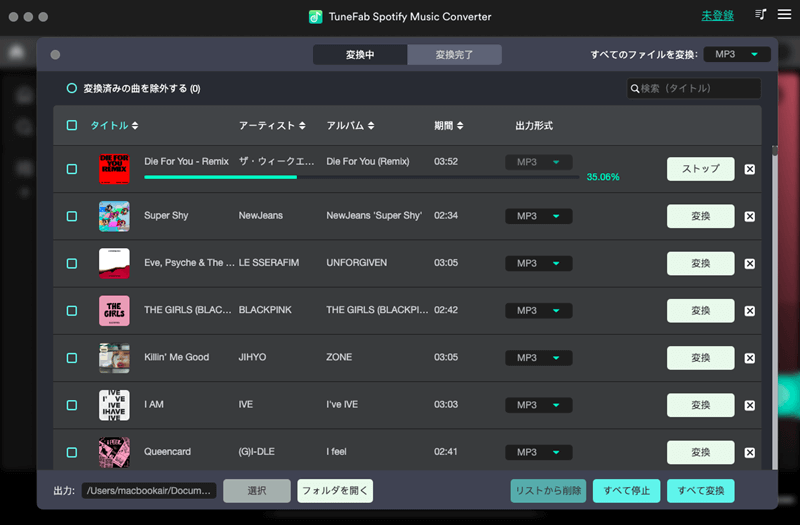Click the output path /Users/macbookair field
Screen dimensions: 800x525
click(x=149, y=491)
